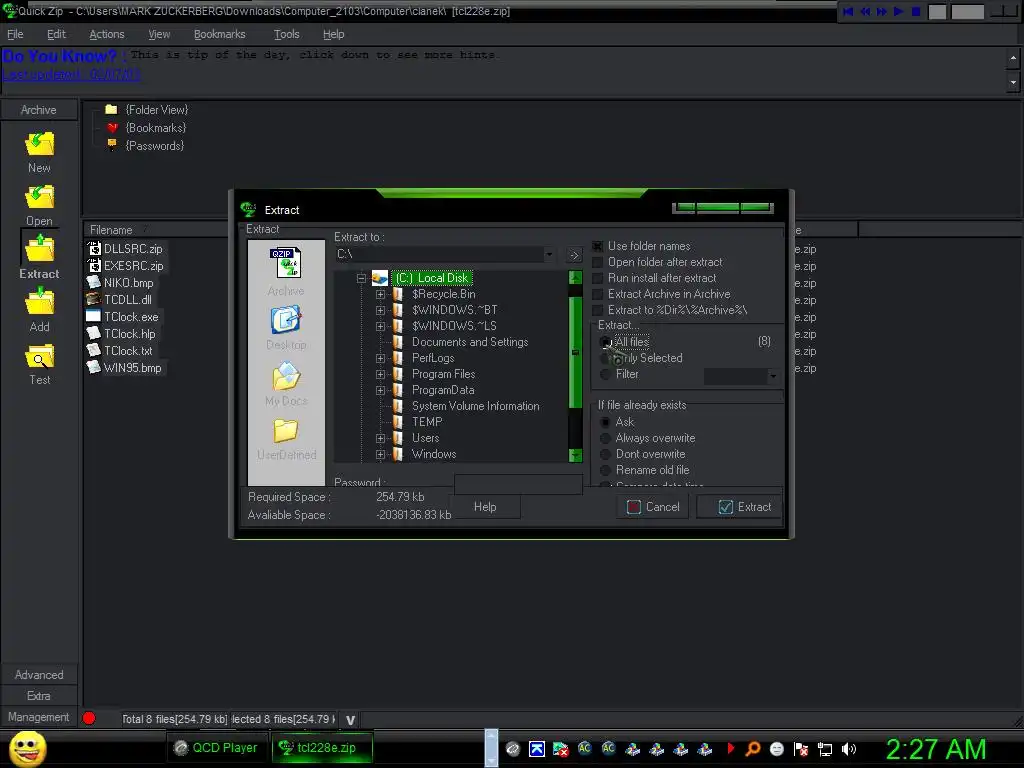
Task: Choose the UserDefined folder icon
Action: [x=286, y=430]
